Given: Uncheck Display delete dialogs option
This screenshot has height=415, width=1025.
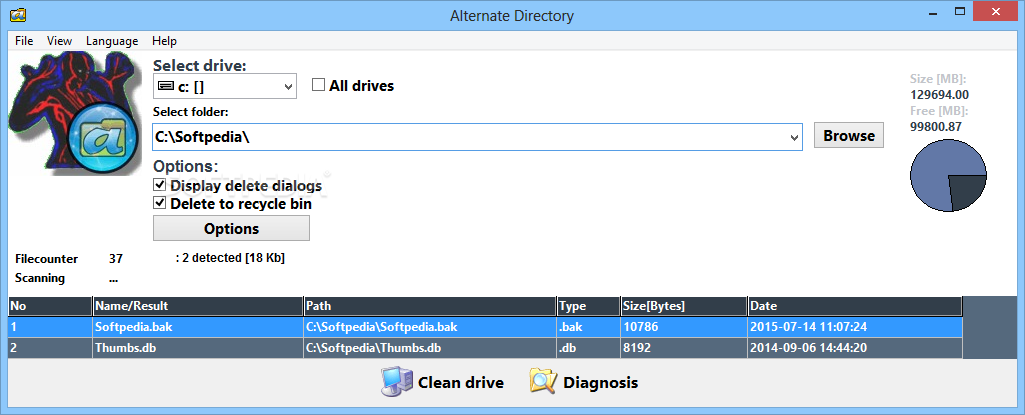Looking at the screenshot, I should 159,186.
